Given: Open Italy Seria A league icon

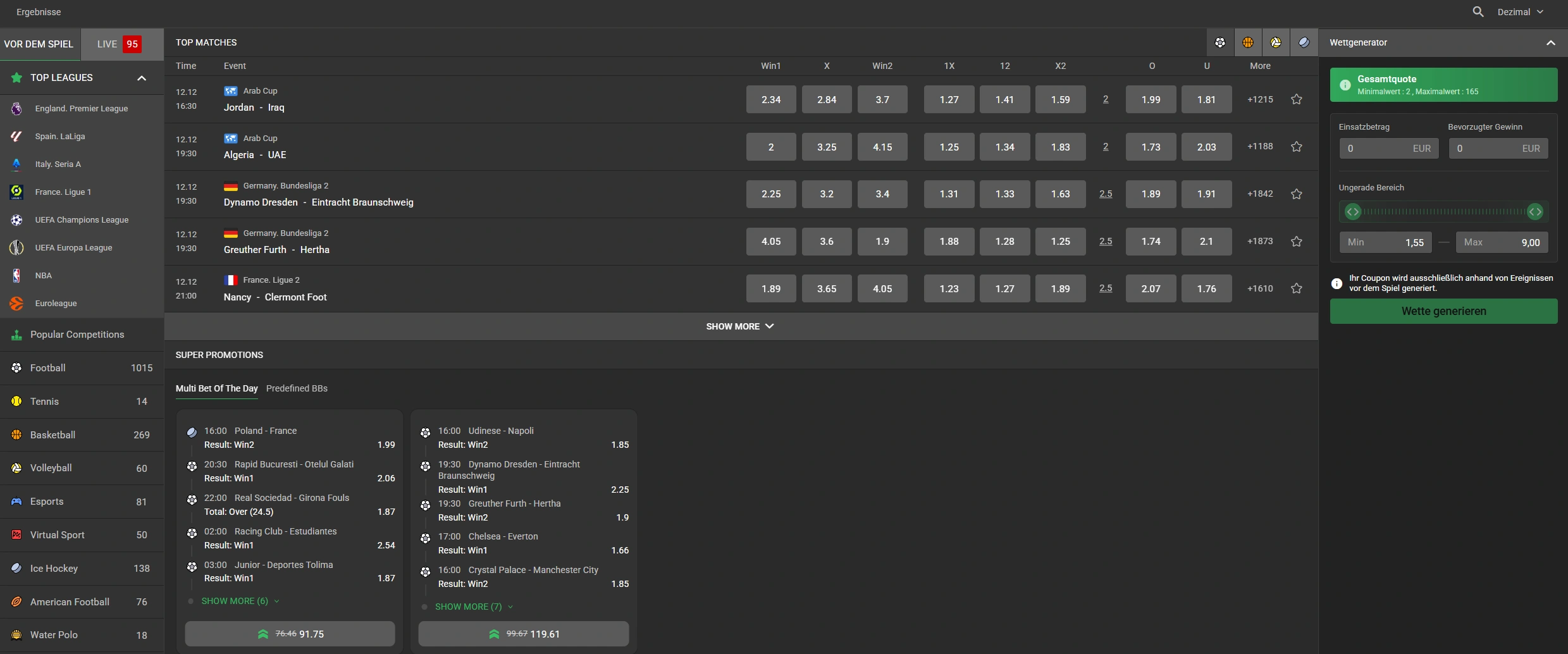Looking at the screenshot, I should coord(16,164).
